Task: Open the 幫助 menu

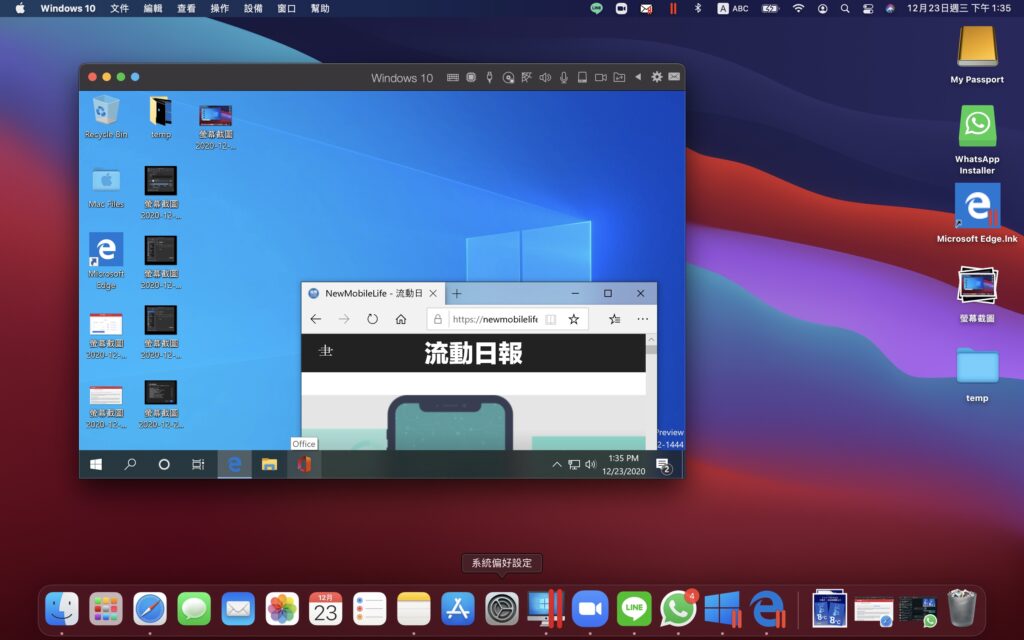Action: coord(320,8)
